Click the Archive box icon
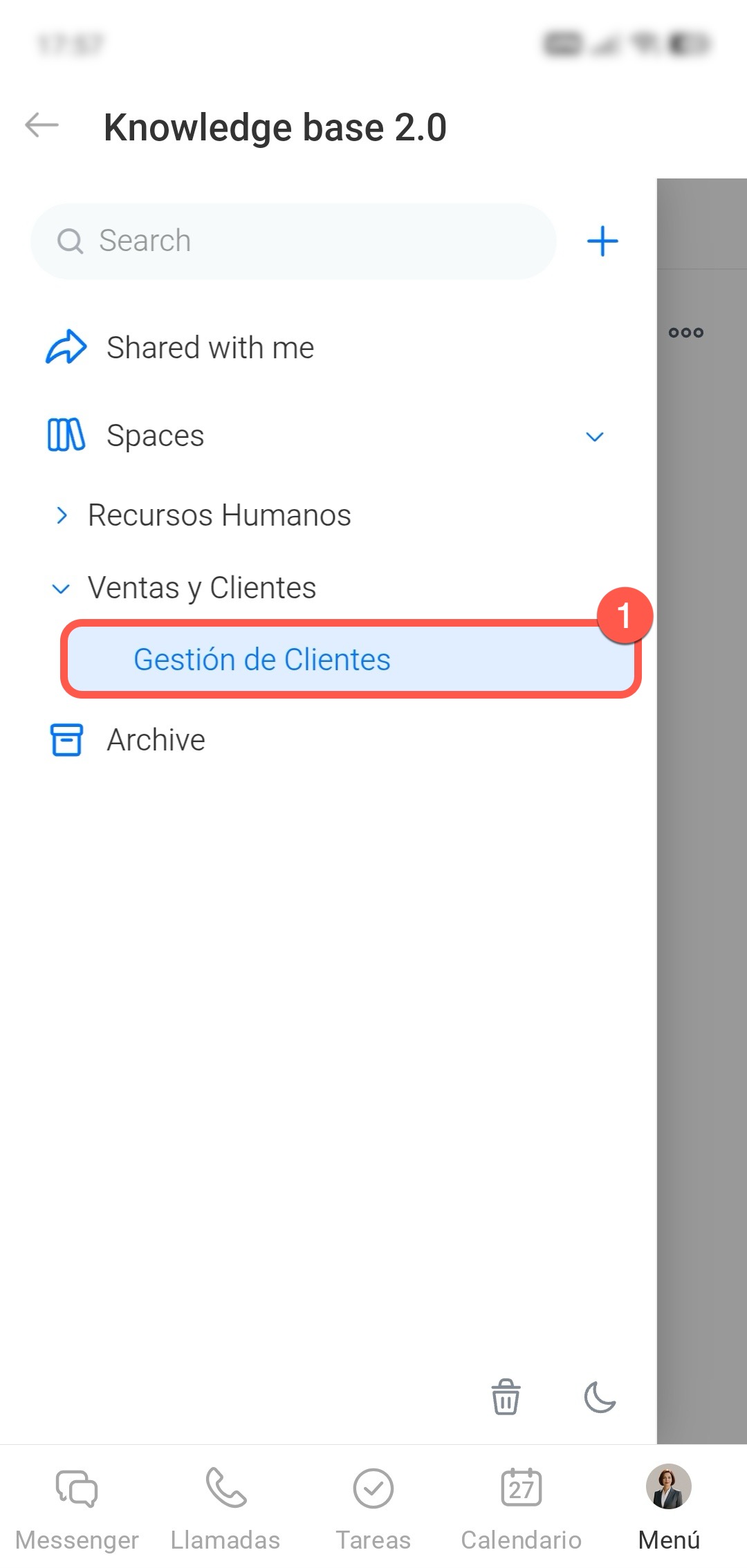The height and width of the screenshot is (1568, 747). click(x=66, y=740)
